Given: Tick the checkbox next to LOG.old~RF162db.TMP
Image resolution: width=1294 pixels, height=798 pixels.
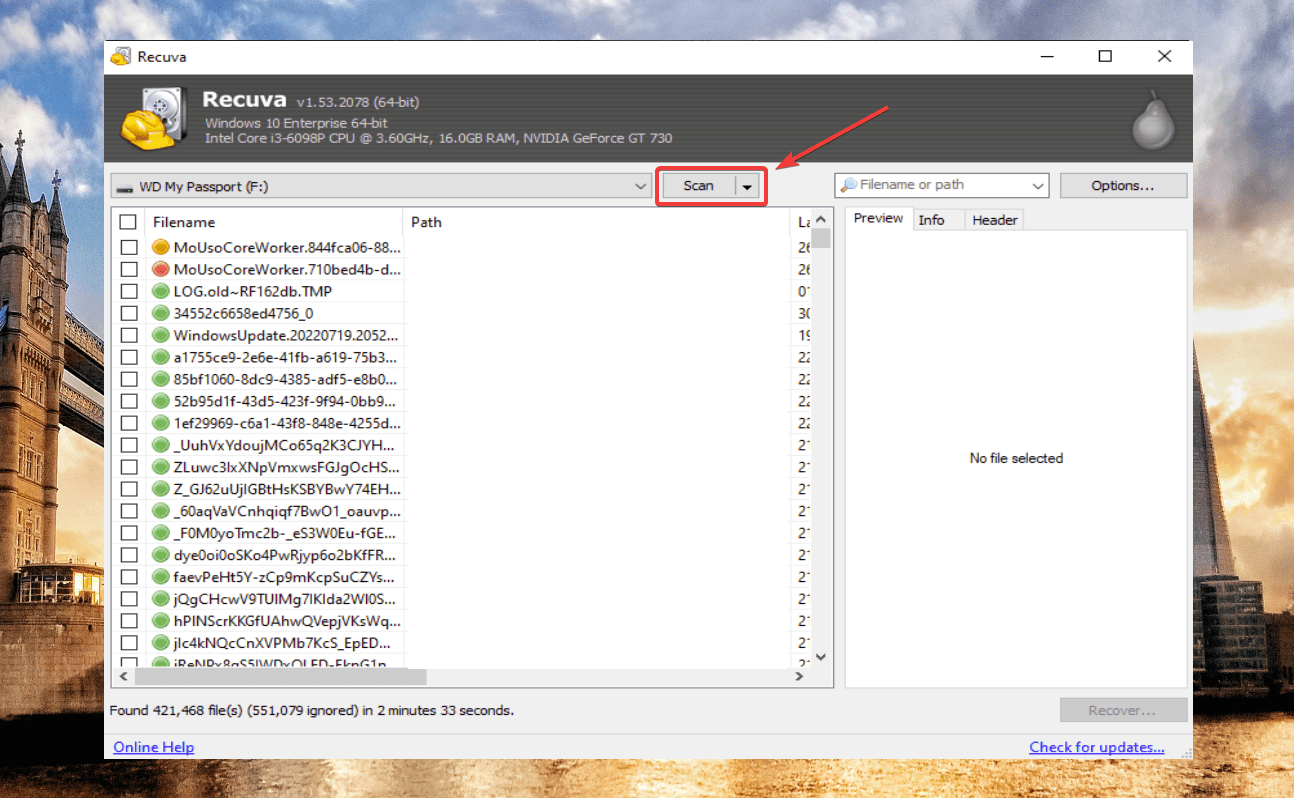Looking at the screenshot, I should point(128,291).
